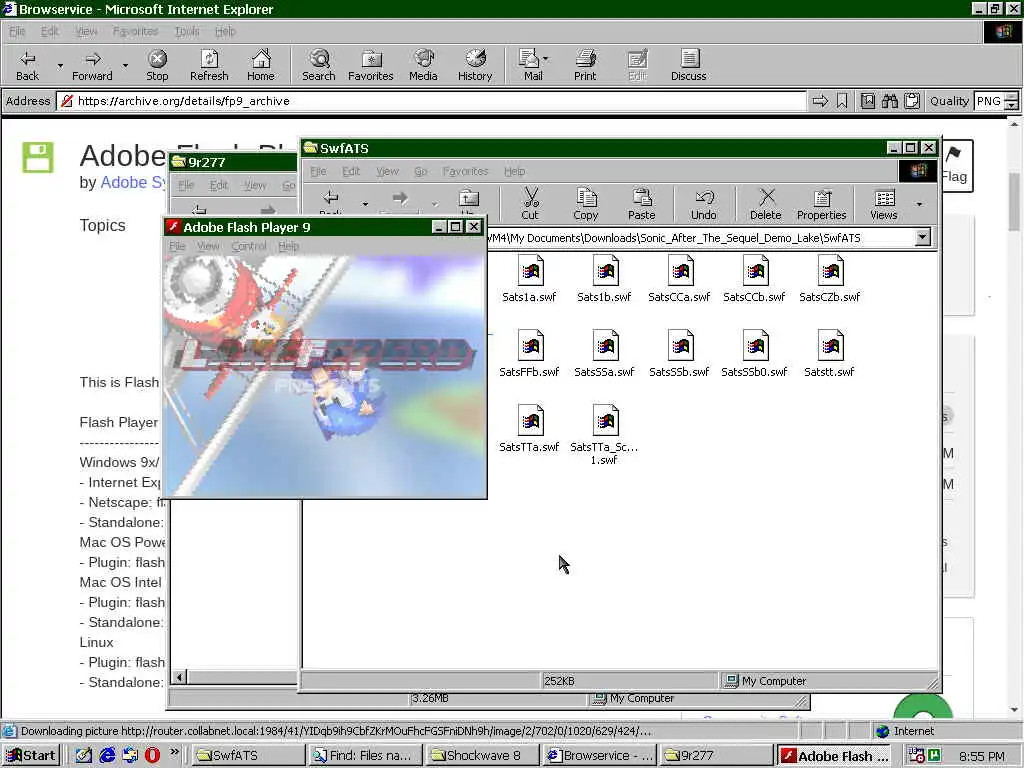
Task: Select the Satstt.swf file
Action: pos(829,354)
